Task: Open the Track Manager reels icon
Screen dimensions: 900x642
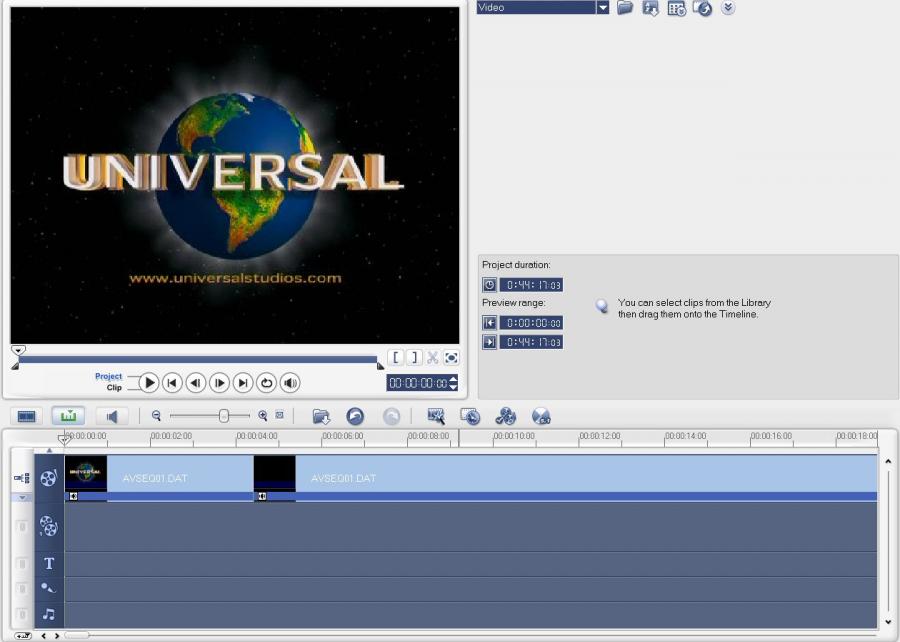Action: click(506, 416)
